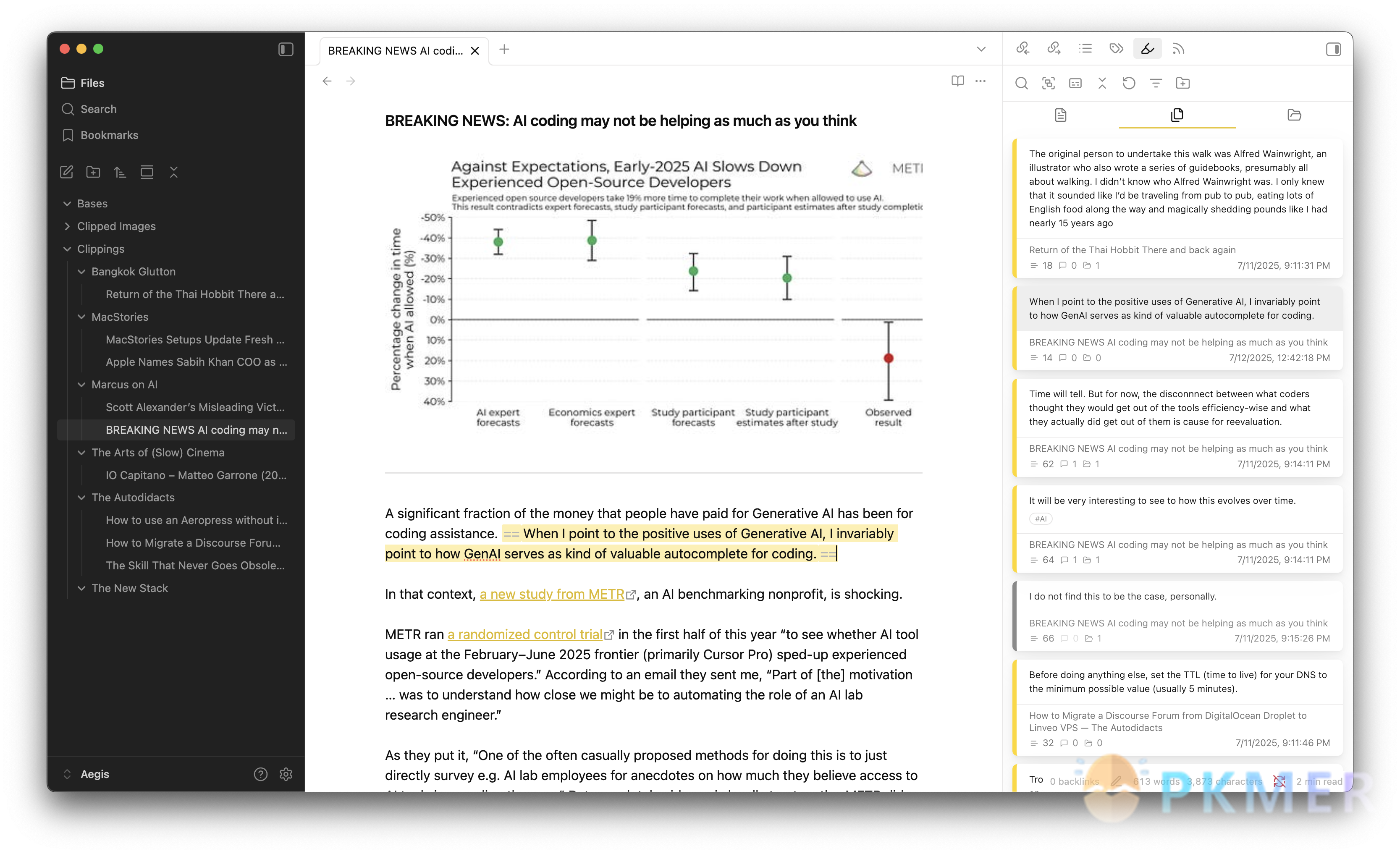Open settings gear icon
This screenshot has height=854, width=1400.
click(x=286, y=775)
